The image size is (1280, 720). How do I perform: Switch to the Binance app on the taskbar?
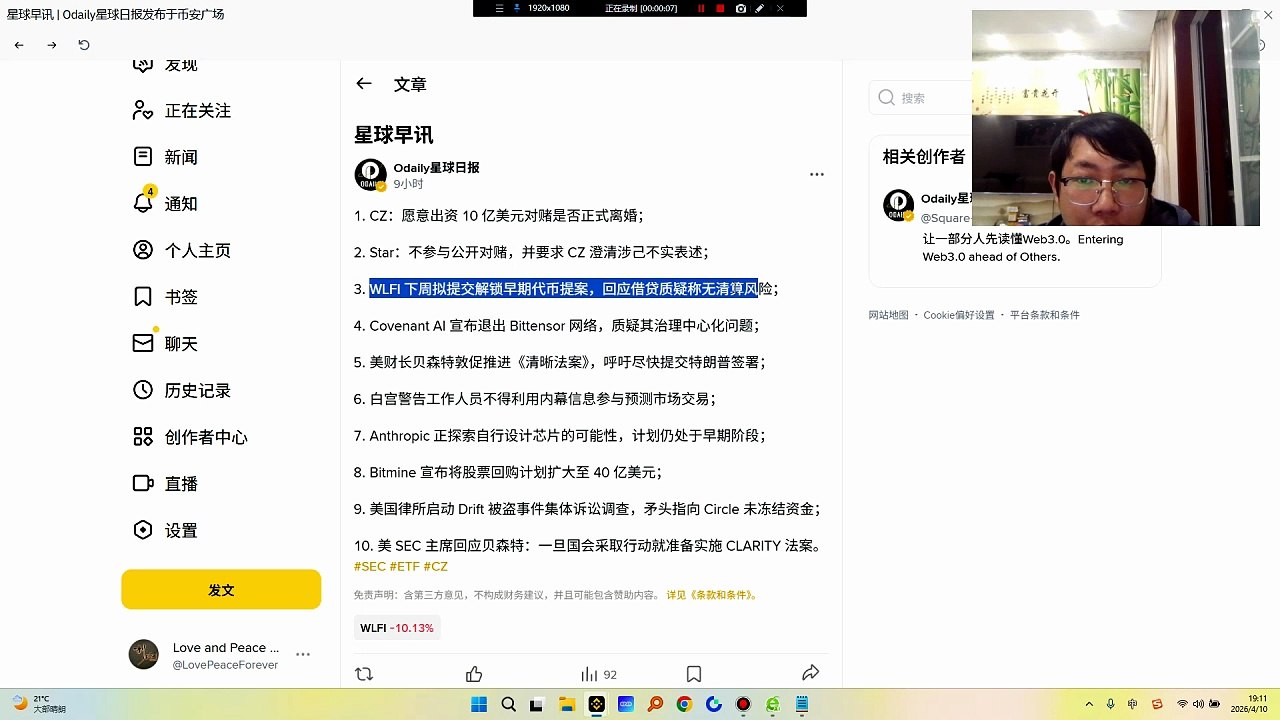pos(597,705)
